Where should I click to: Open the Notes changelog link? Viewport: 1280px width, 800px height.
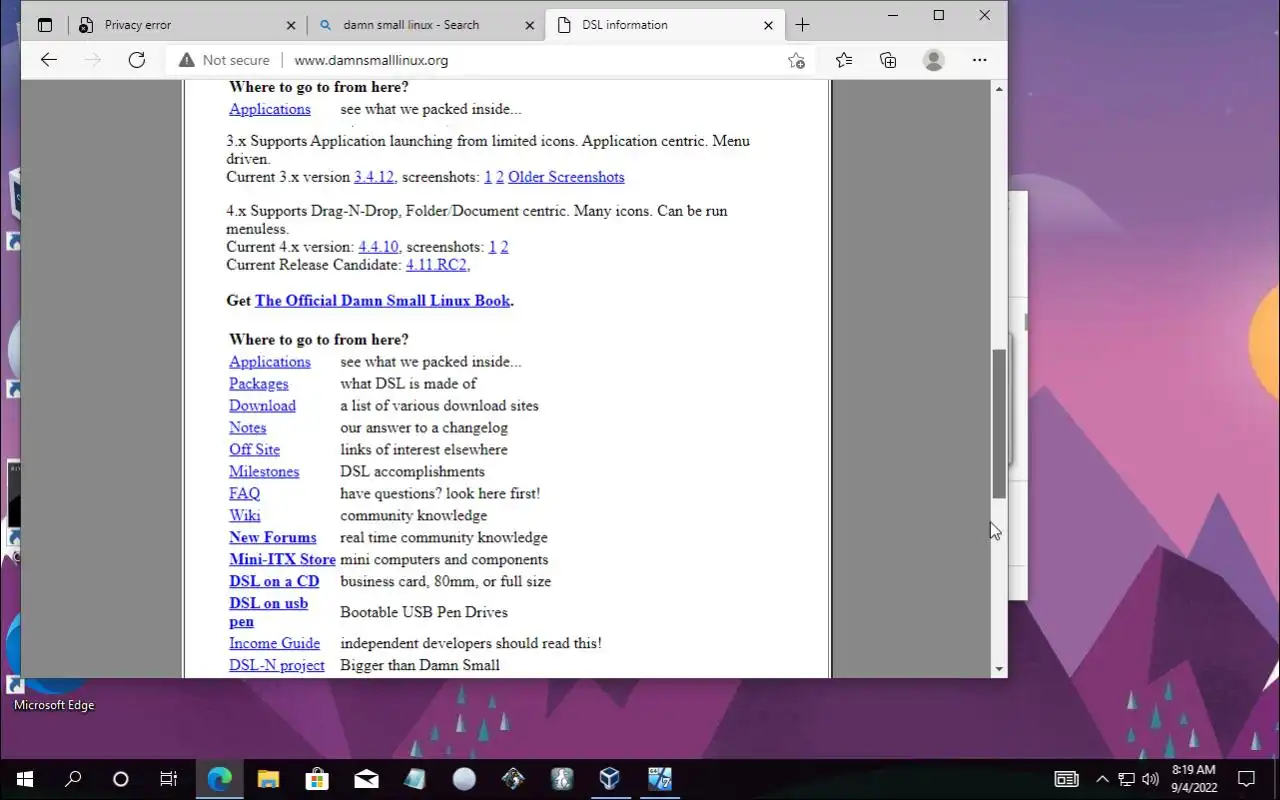[247, 428]
